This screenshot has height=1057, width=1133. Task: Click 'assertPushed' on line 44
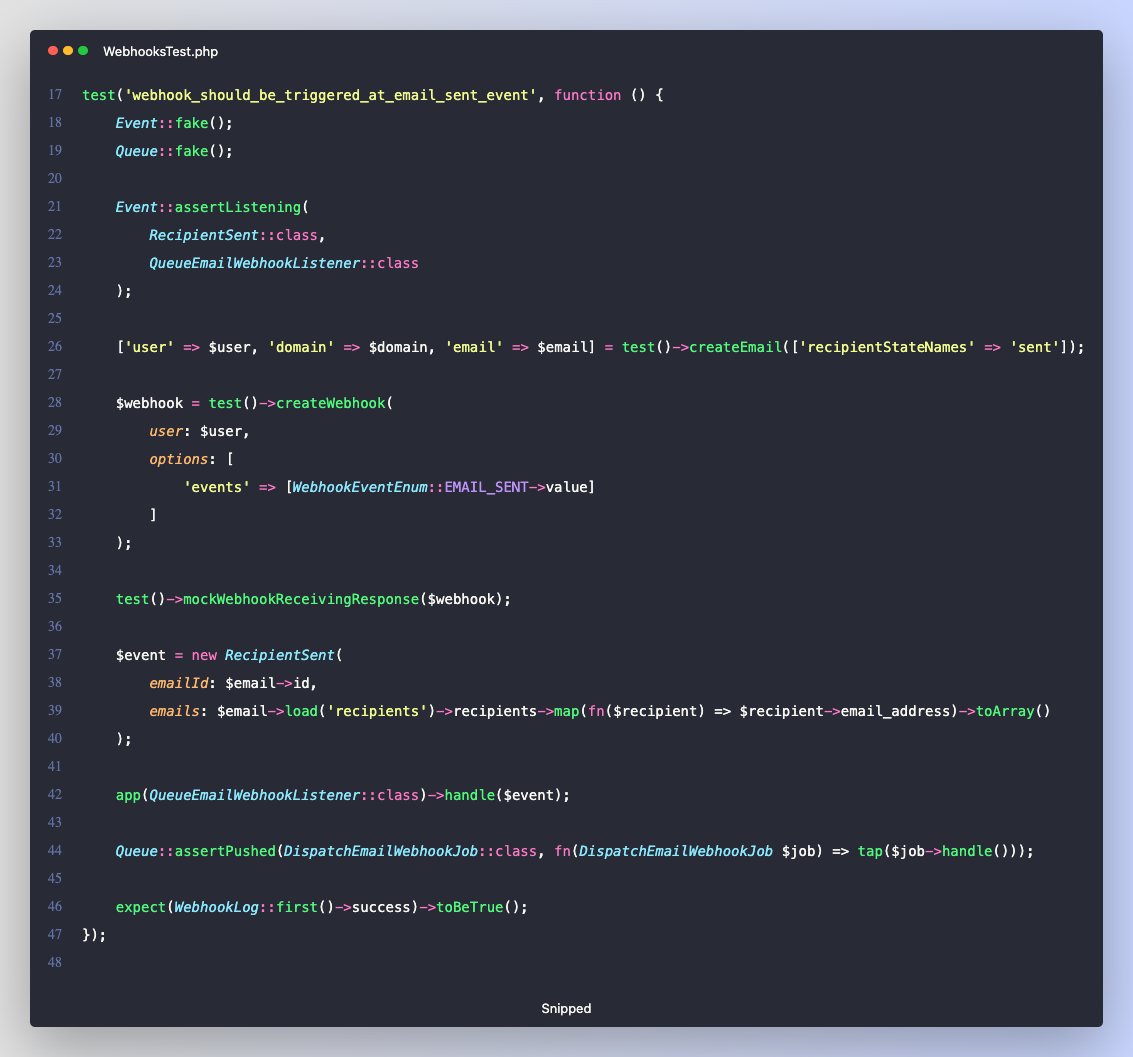coord(225,851)
